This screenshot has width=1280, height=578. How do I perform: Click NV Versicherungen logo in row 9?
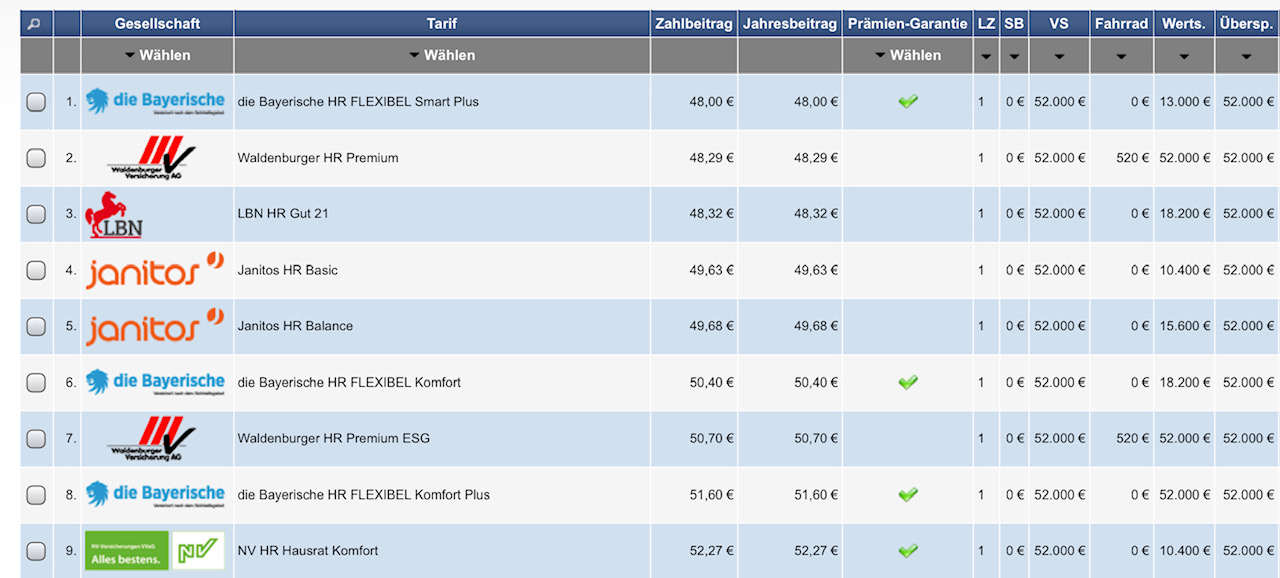pos(155,551)
